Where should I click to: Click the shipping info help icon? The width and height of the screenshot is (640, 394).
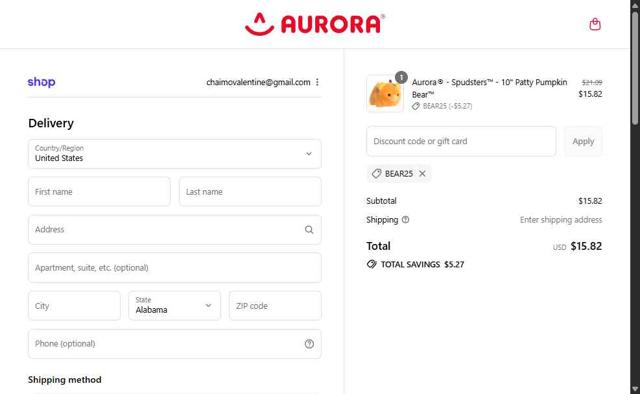(405, 220)
